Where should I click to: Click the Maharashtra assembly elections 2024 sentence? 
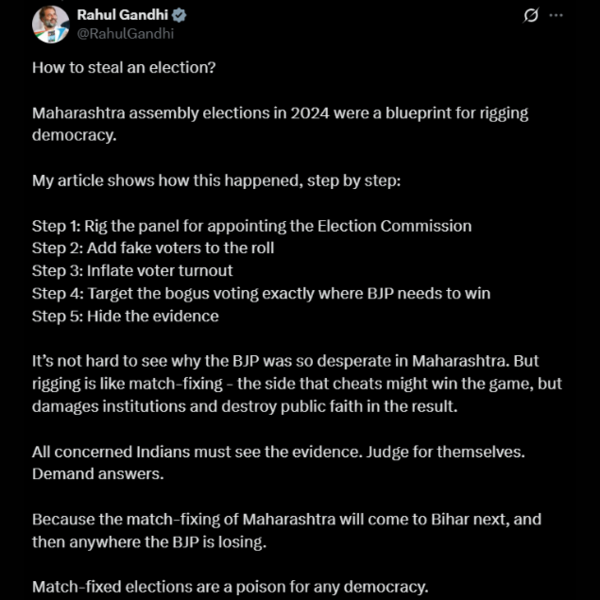coord(280,124)
